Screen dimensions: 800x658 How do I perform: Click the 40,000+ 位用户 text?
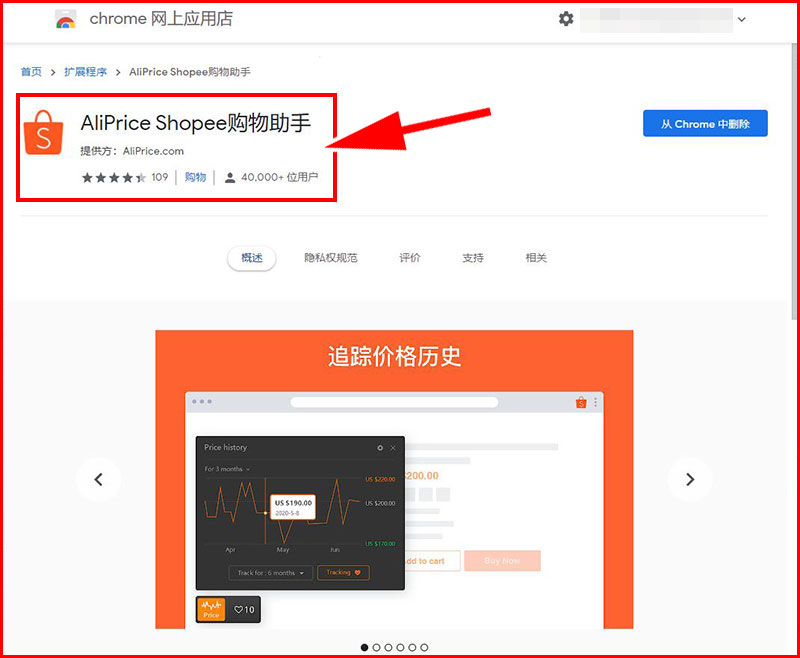click(279, 177)
